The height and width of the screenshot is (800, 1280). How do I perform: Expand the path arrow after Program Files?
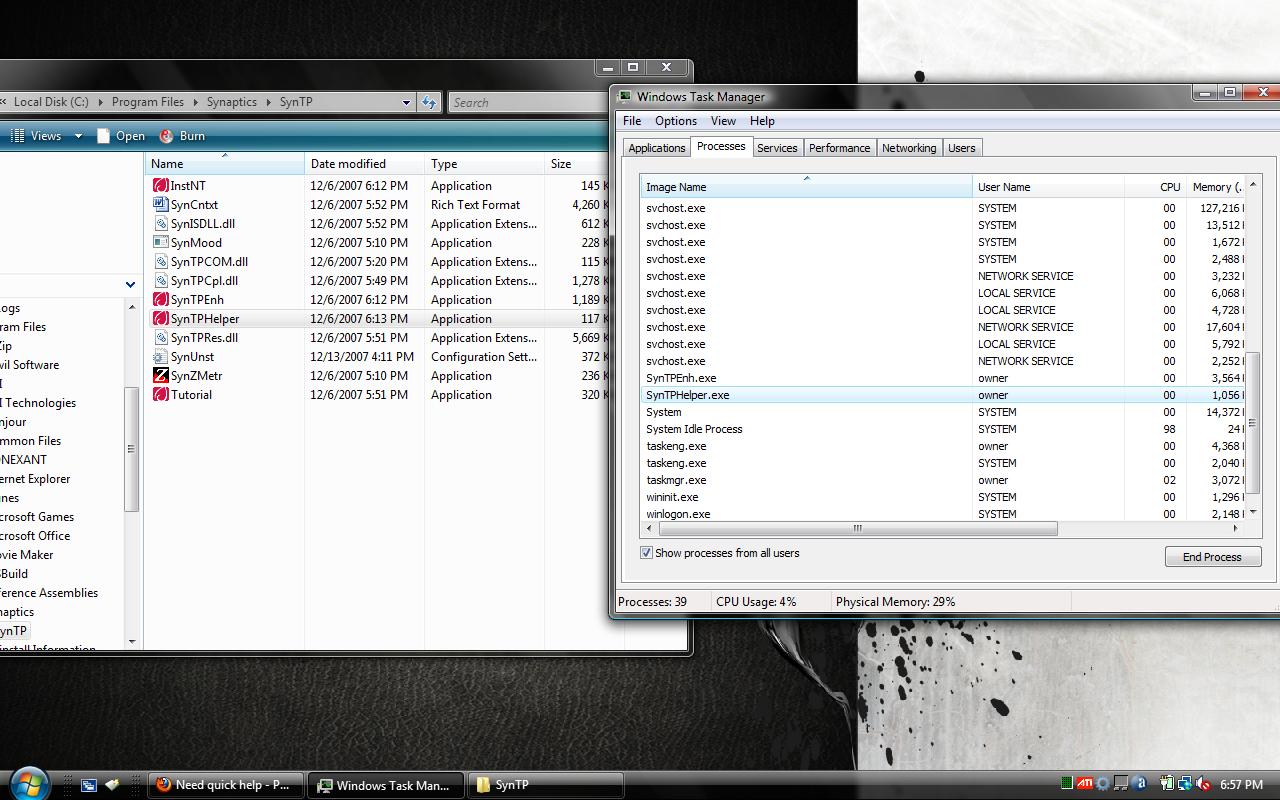coord(195,102)
